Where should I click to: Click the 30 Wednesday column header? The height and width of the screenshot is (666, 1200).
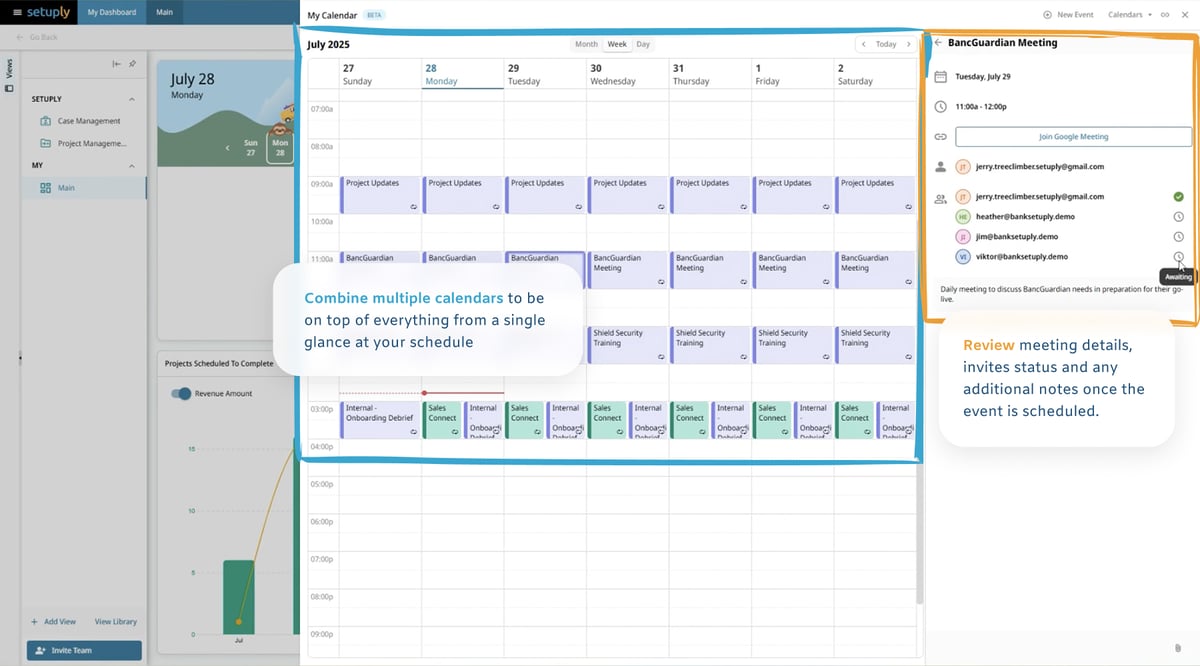pyautogui.click(x=627, y=74)
